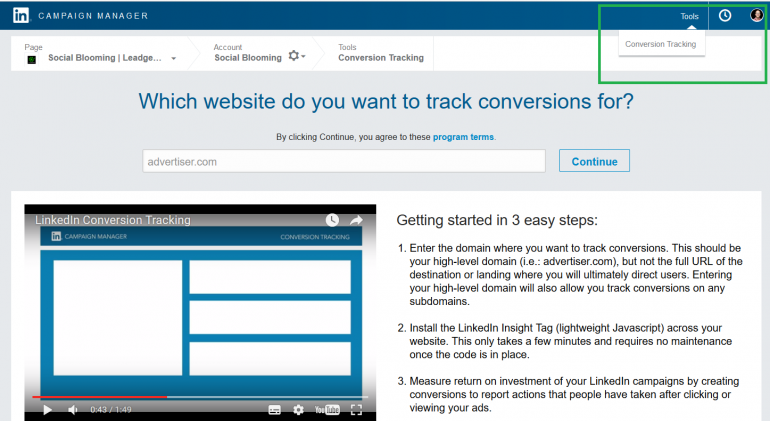770x421 pixels.
Task: Select Conversion Tracking from Tools dropdown
Action: click(660, 44)
